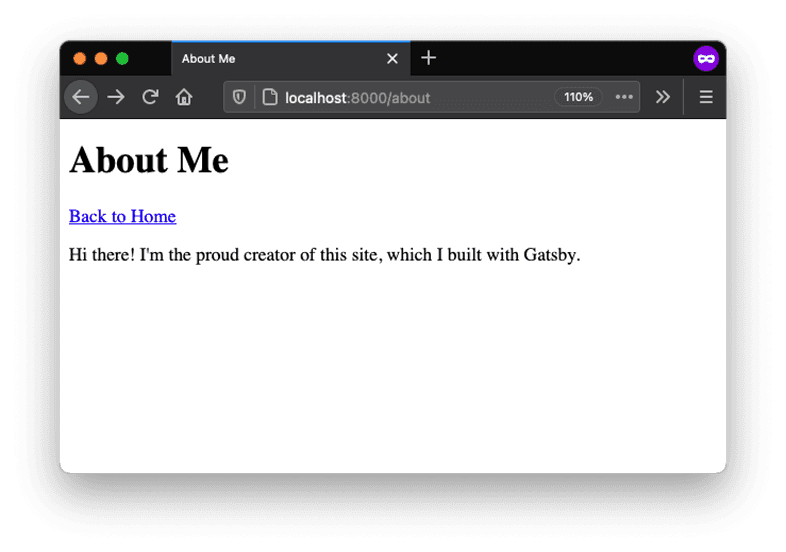Open the tracking protection shield panel
The height and width of the screenshot is (552, 786).
(239, 97)
